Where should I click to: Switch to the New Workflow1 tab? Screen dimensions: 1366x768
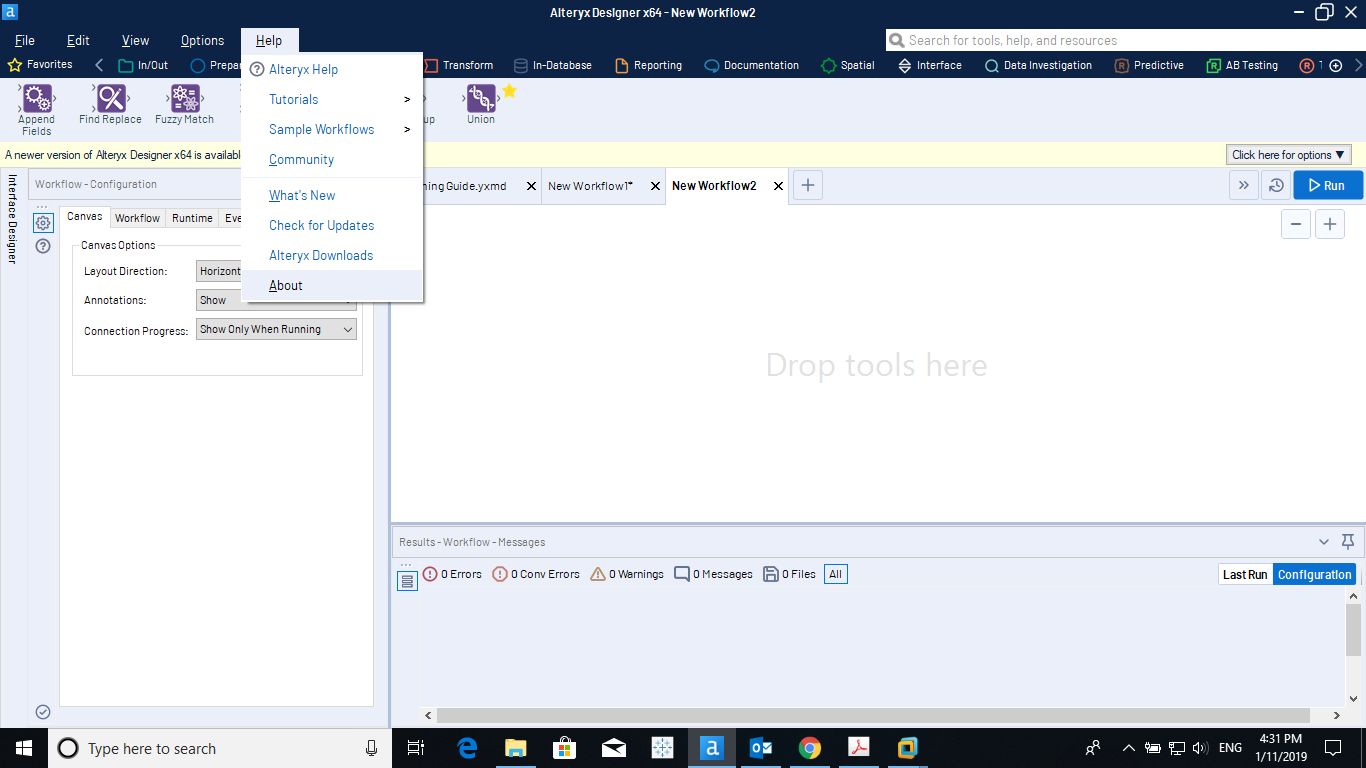[590, 185]
